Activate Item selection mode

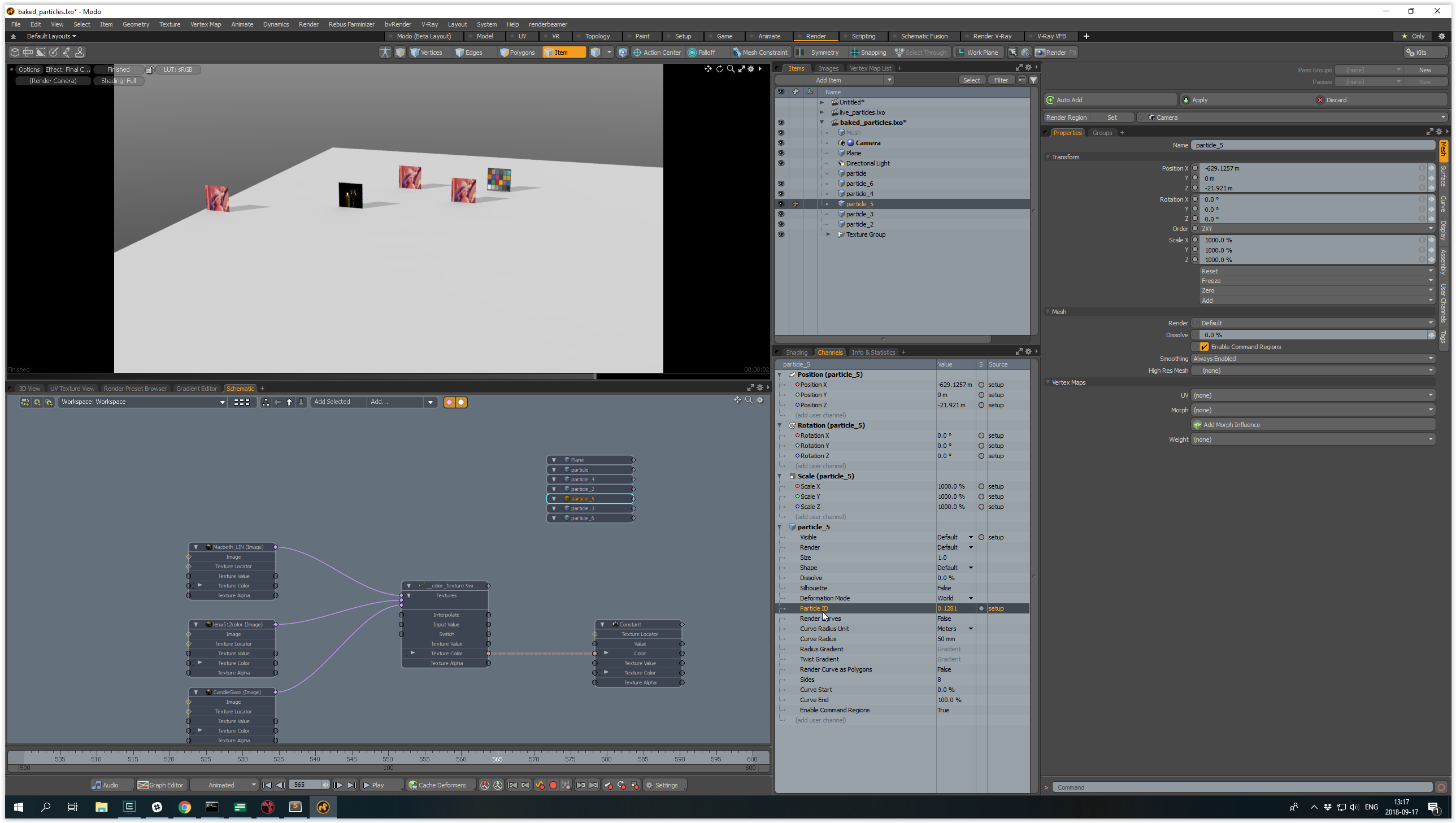click(563, 52)
